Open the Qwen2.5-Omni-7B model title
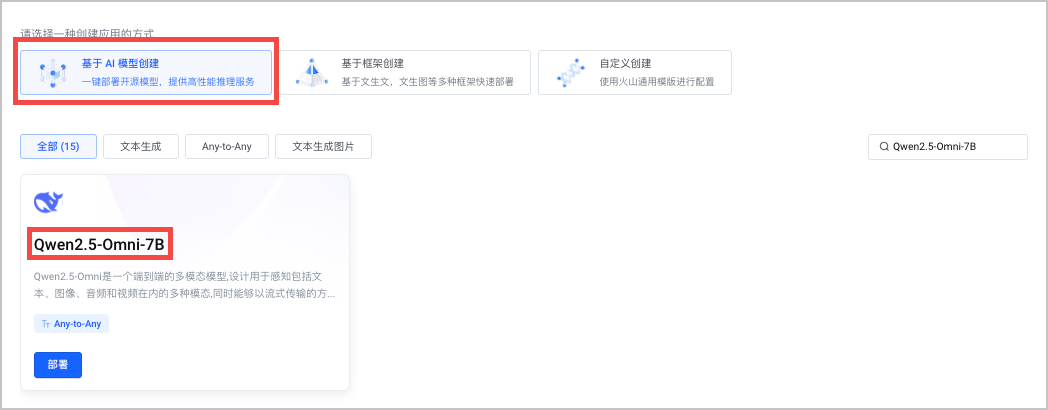Screen dimensions: 1048x410 pos(99,245)
